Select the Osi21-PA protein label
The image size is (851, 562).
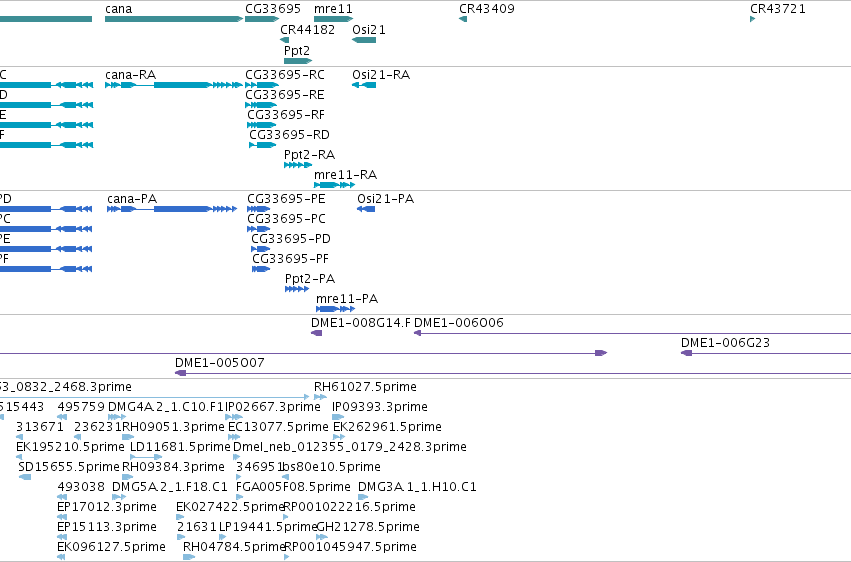(385, 199)
